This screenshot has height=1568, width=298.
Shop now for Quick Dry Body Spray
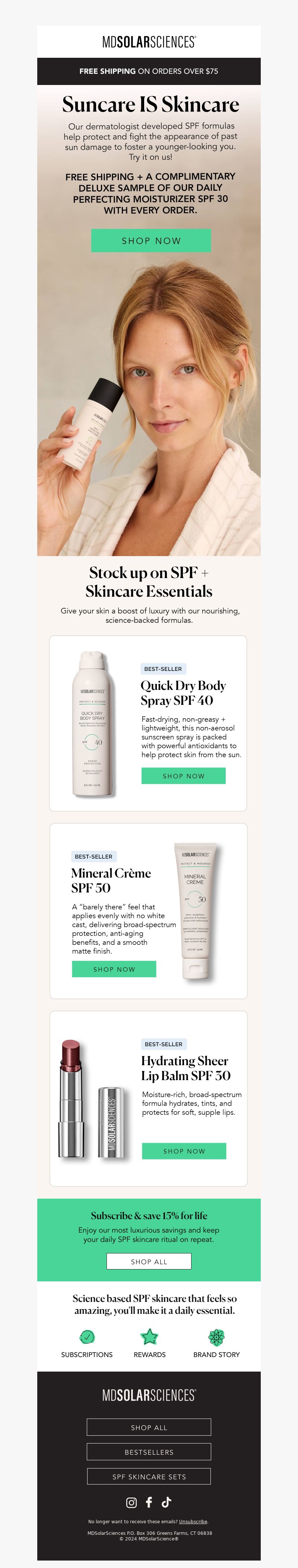coord(184,776)
